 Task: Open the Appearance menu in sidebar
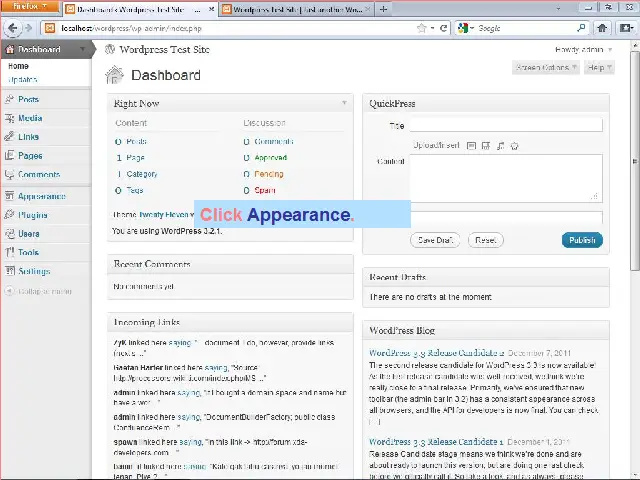(x=42, y=196)
